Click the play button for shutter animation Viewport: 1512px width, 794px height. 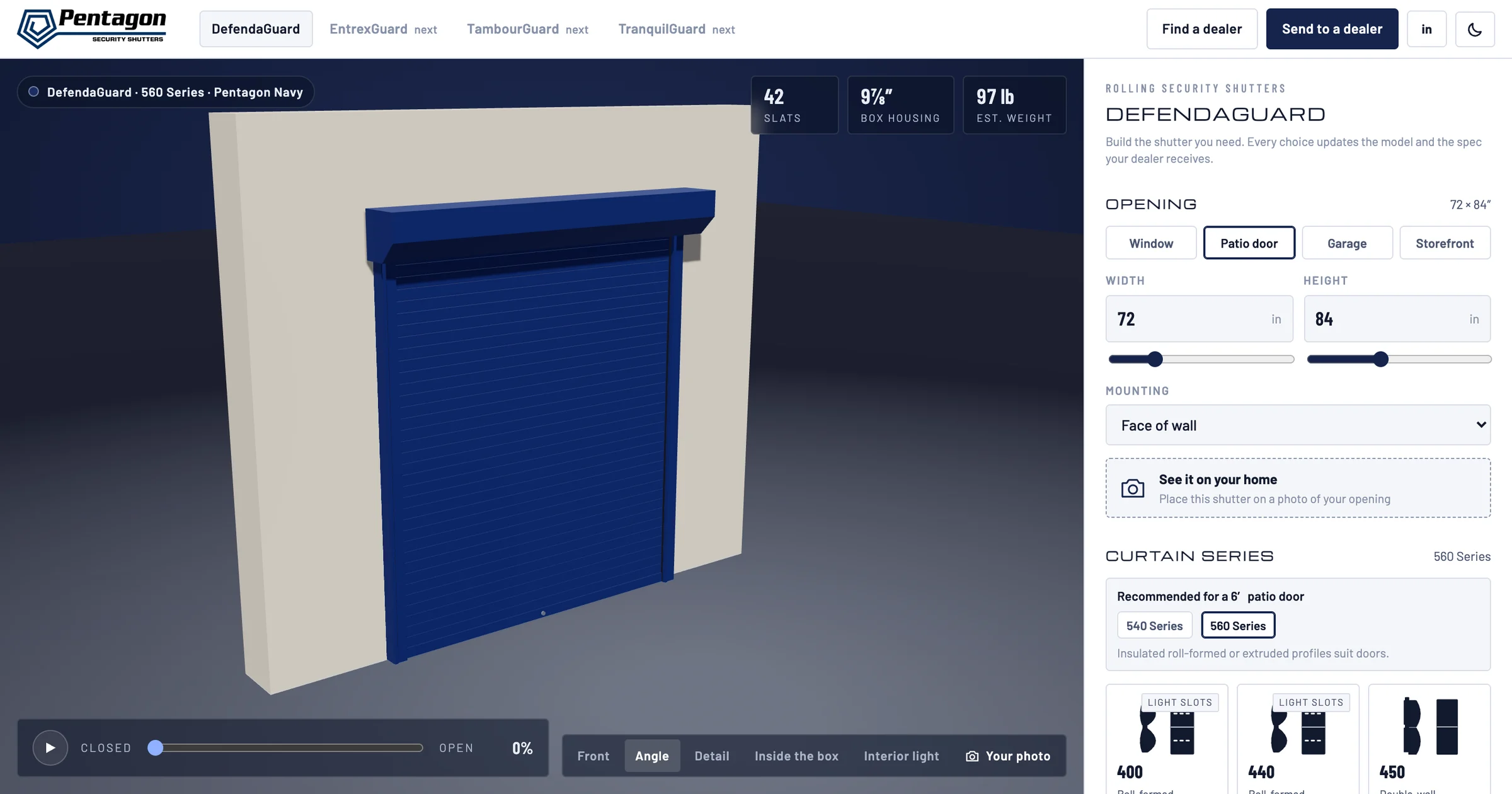pos(50,747)
